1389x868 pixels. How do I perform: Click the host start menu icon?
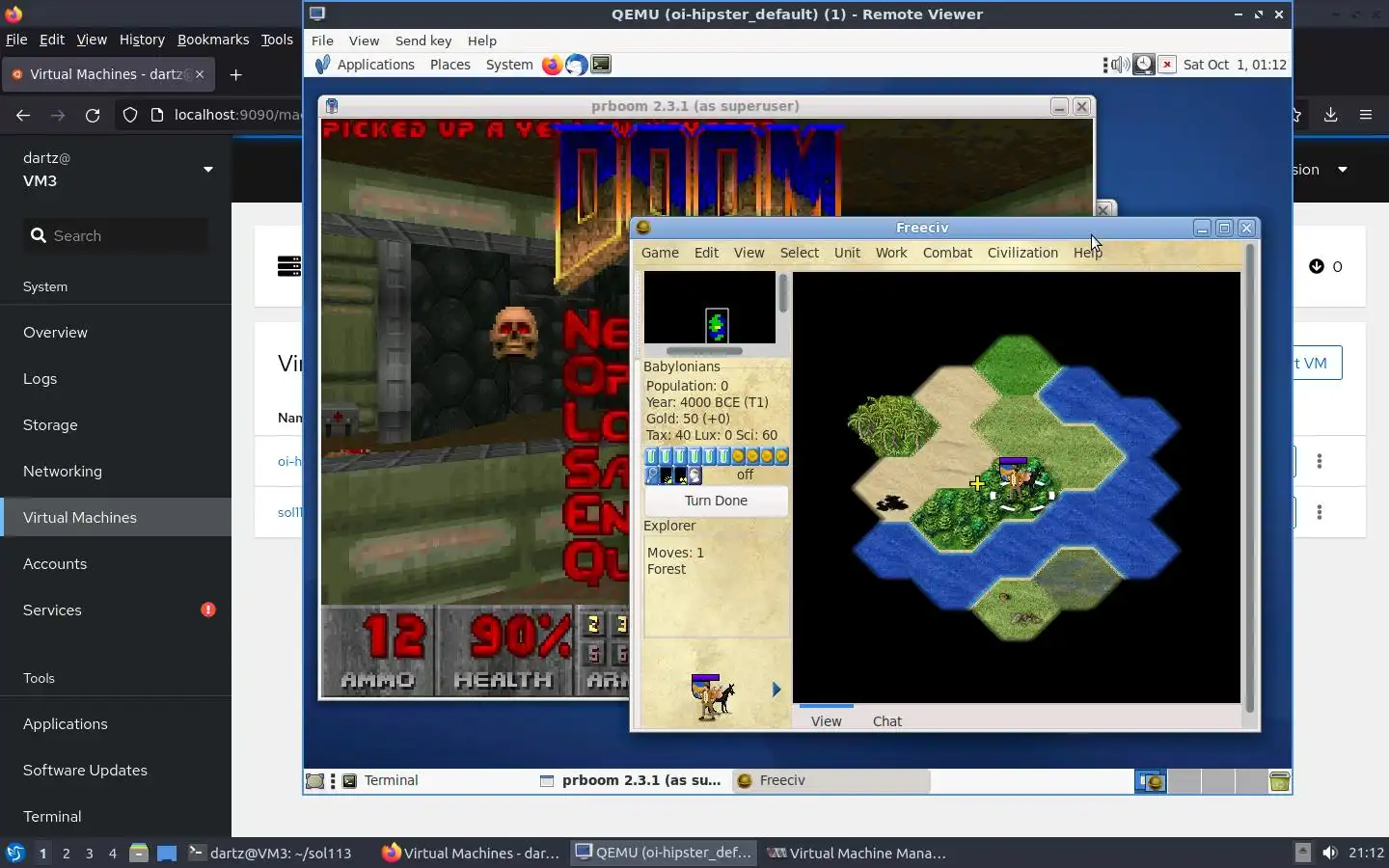click(x=15, y=853)
